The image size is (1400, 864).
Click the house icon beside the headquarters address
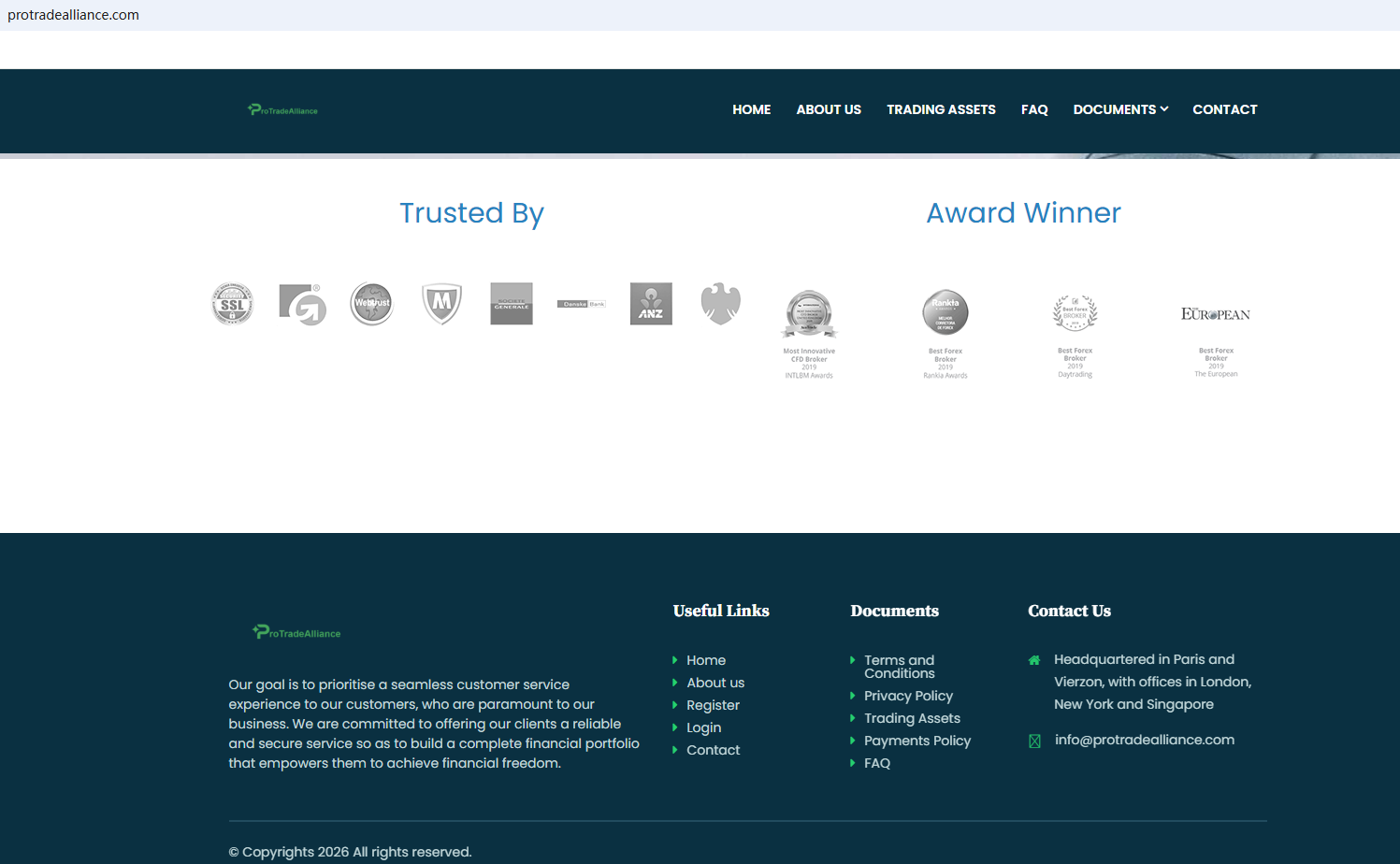click(1034, 660)
